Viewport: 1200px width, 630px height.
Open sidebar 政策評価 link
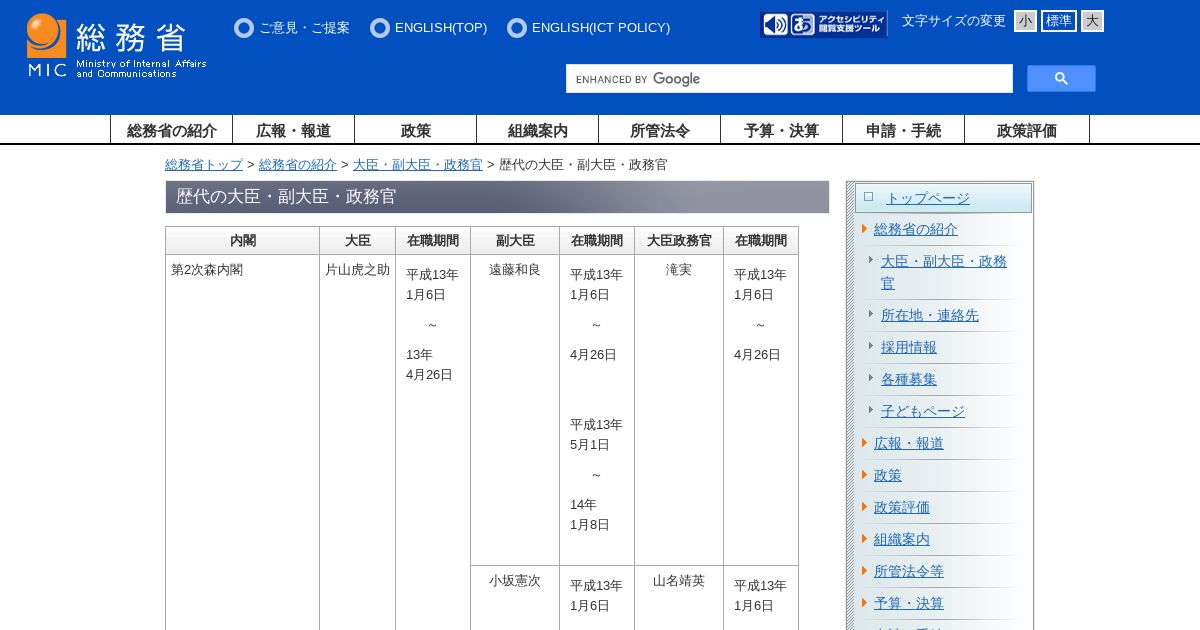902,507
